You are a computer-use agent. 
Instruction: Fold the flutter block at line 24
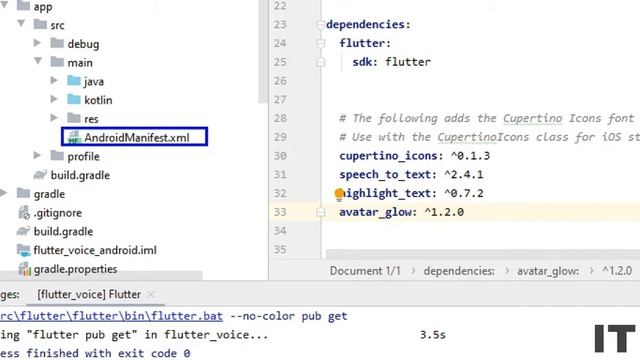click(320, 43)
